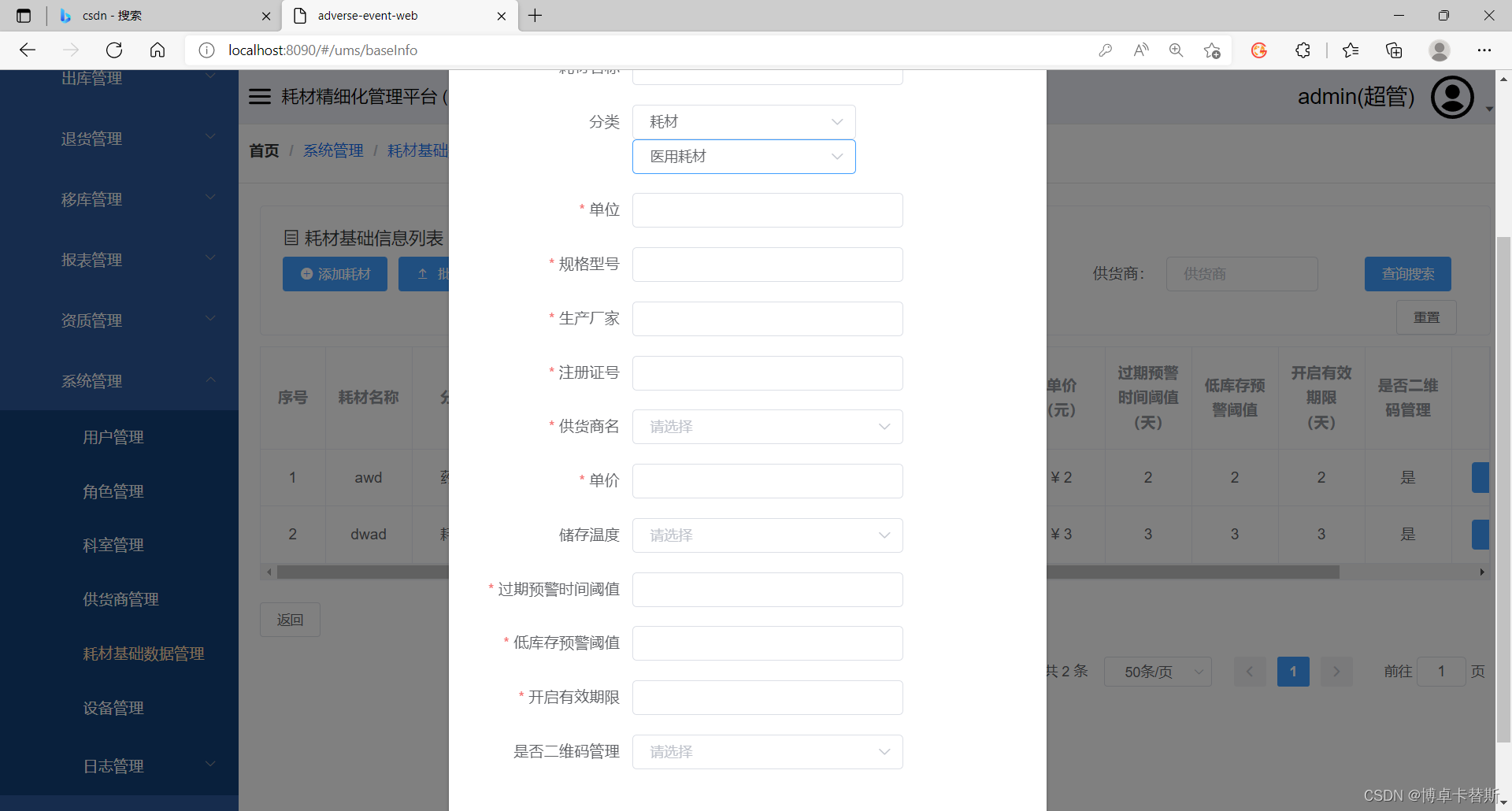
Task: Collapse the 系统管理 sidebar menu
Action: [x=119, y=381]
